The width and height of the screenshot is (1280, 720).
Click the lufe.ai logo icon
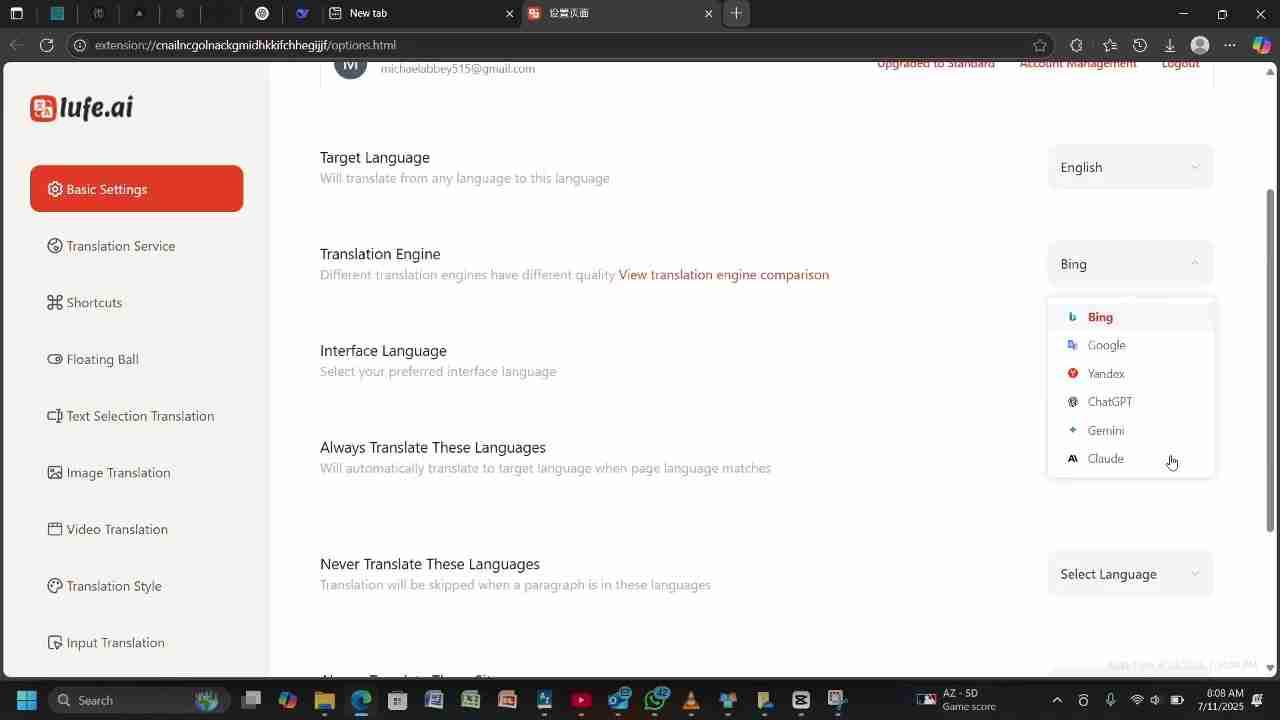coord(43,108)
